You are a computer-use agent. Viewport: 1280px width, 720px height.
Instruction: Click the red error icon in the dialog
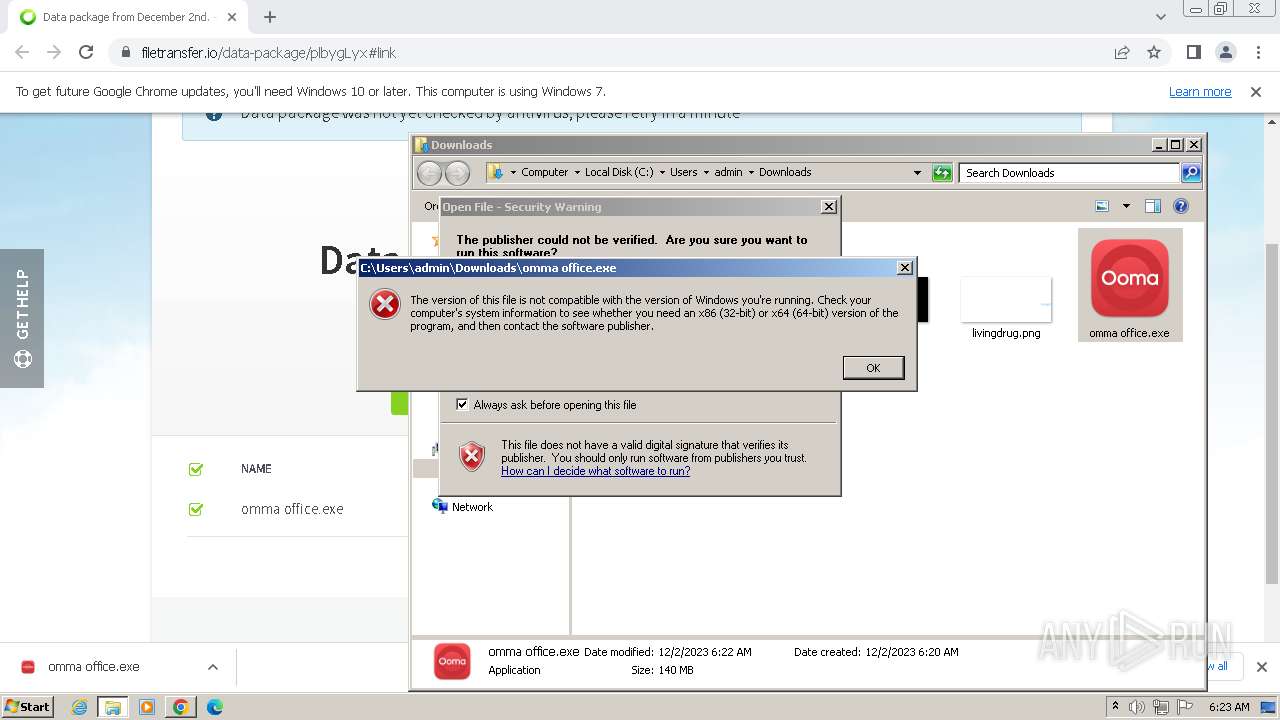(385, 304)
